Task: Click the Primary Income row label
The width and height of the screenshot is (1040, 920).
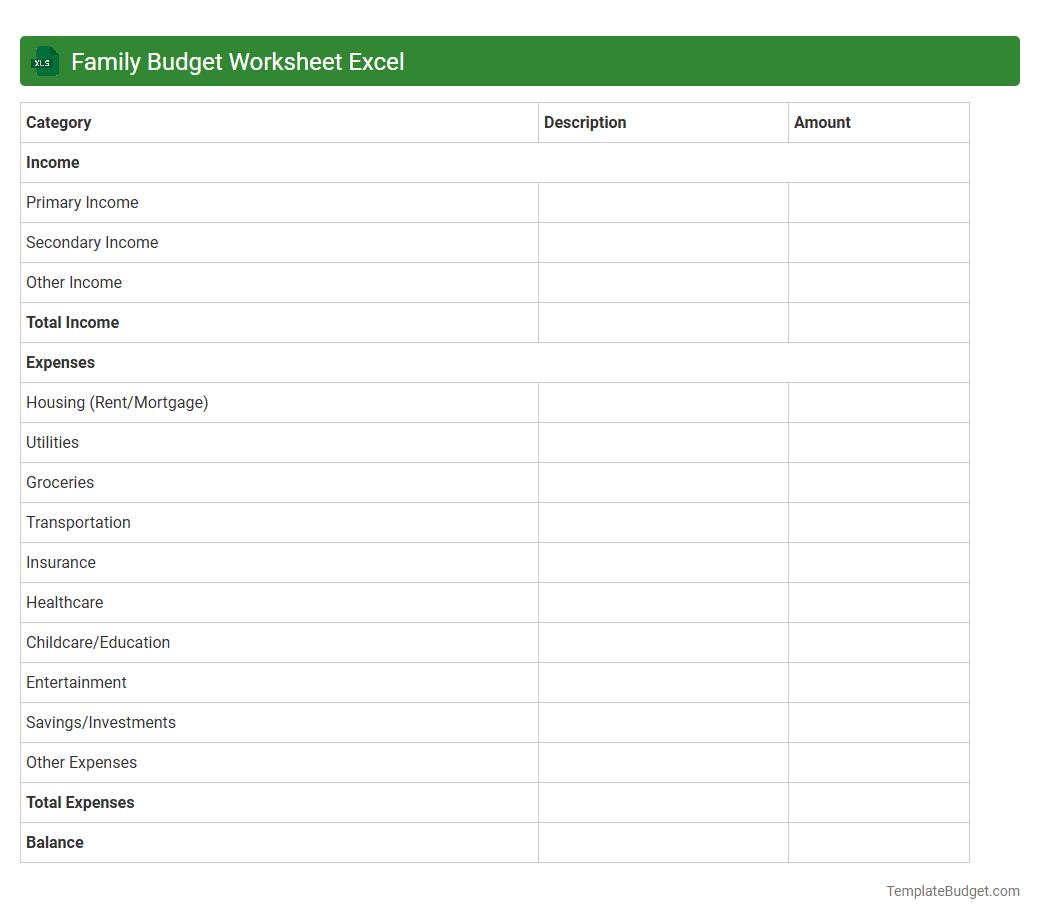Action: pyautogui.click(x=82, y=202)
